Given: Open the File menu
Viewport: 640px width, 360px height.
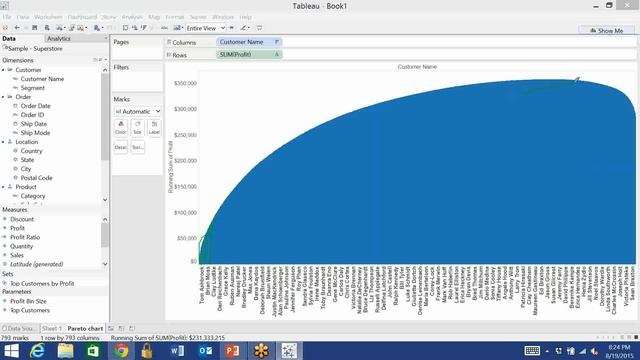Looking at the screenshot, I should (7, 17).
